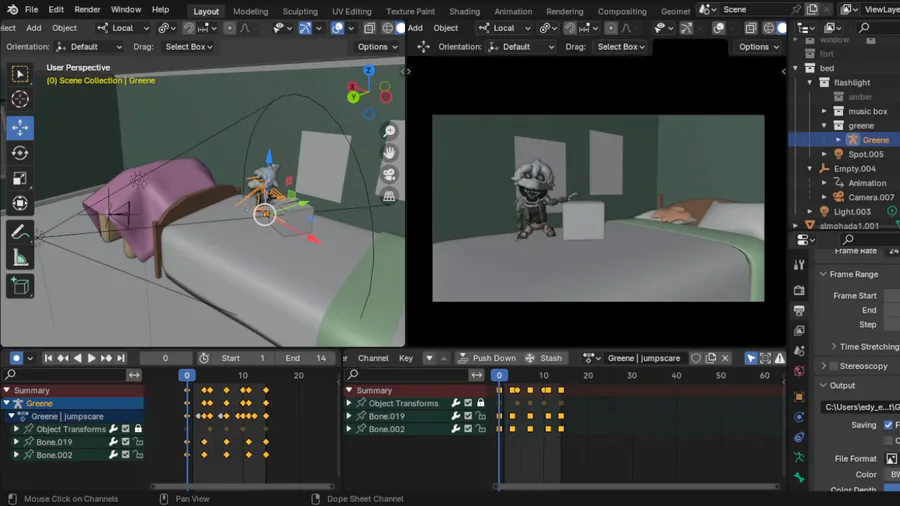Toggle camera view with camera icon

390,174
